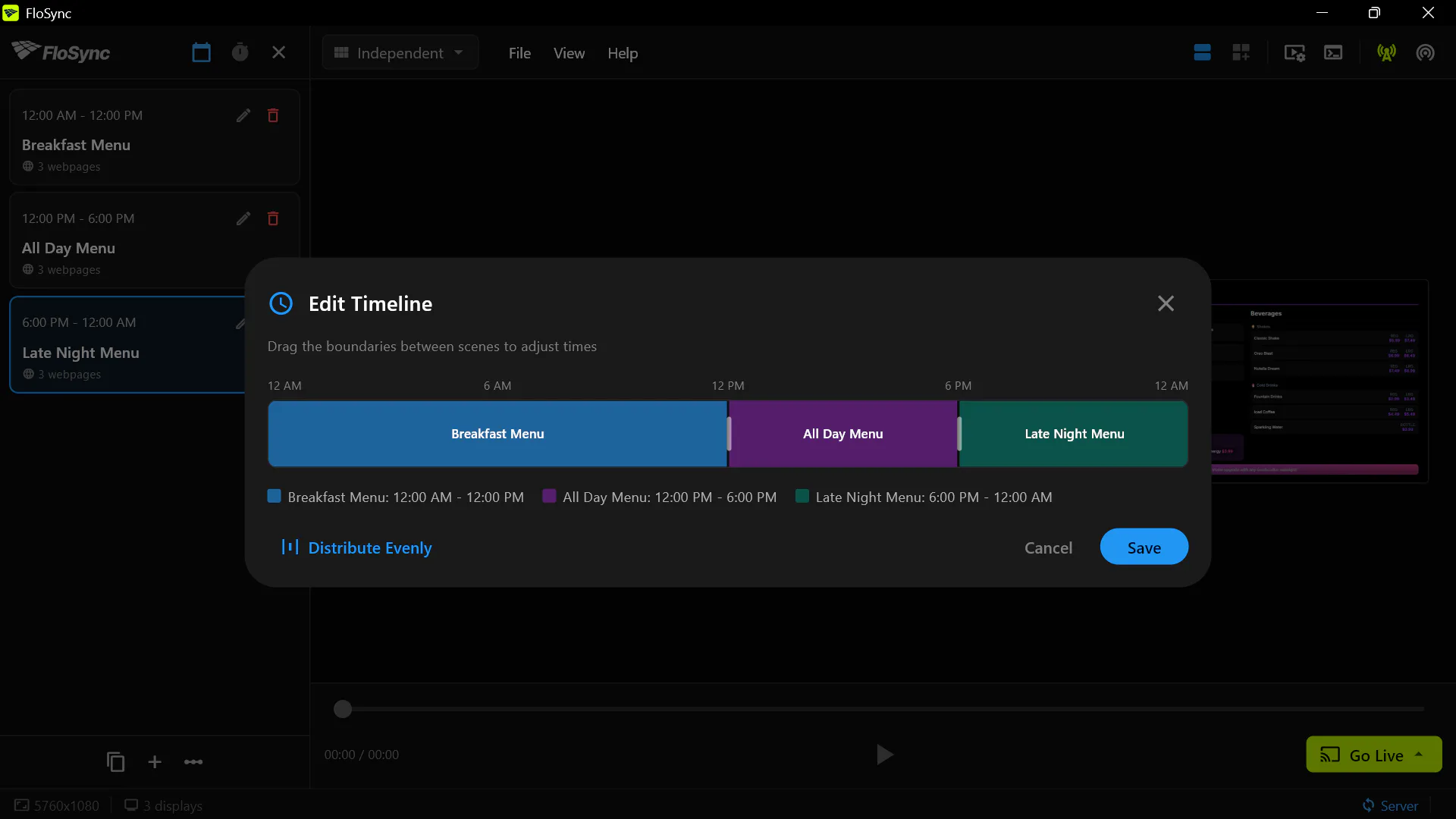Edit the All Day Menu scene
Viewport: 1456px width, 819px height.
[243, 218]
